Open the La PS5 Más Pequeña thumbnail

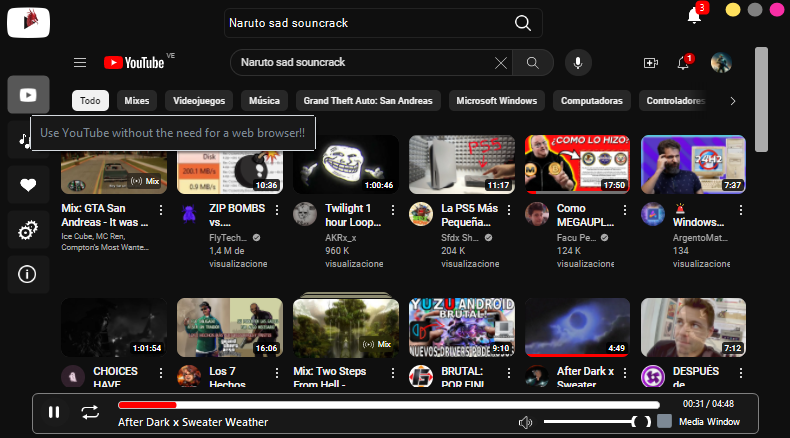[x=462, y=165]
